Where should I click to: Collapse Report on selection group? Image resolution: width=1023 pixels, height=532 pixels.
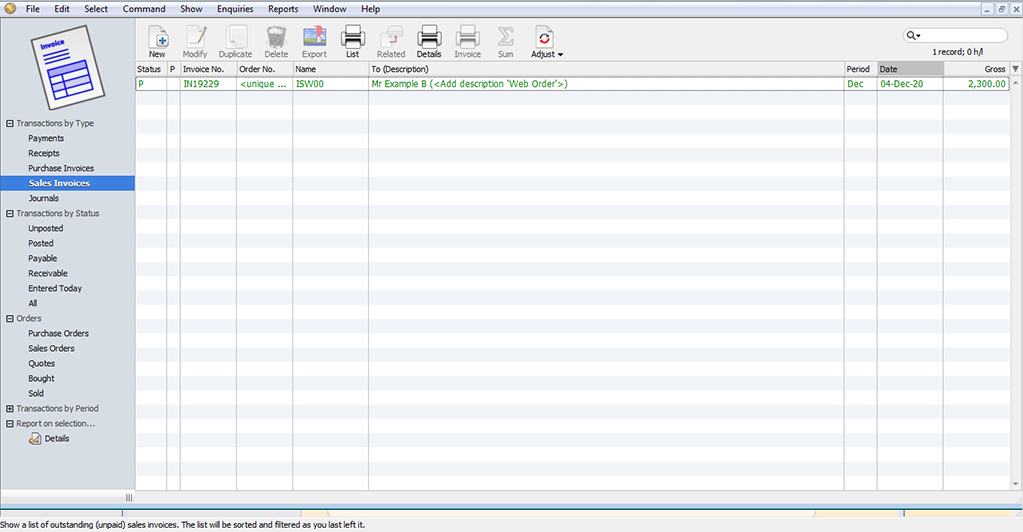pyautogui.click(x=10, y=424)
